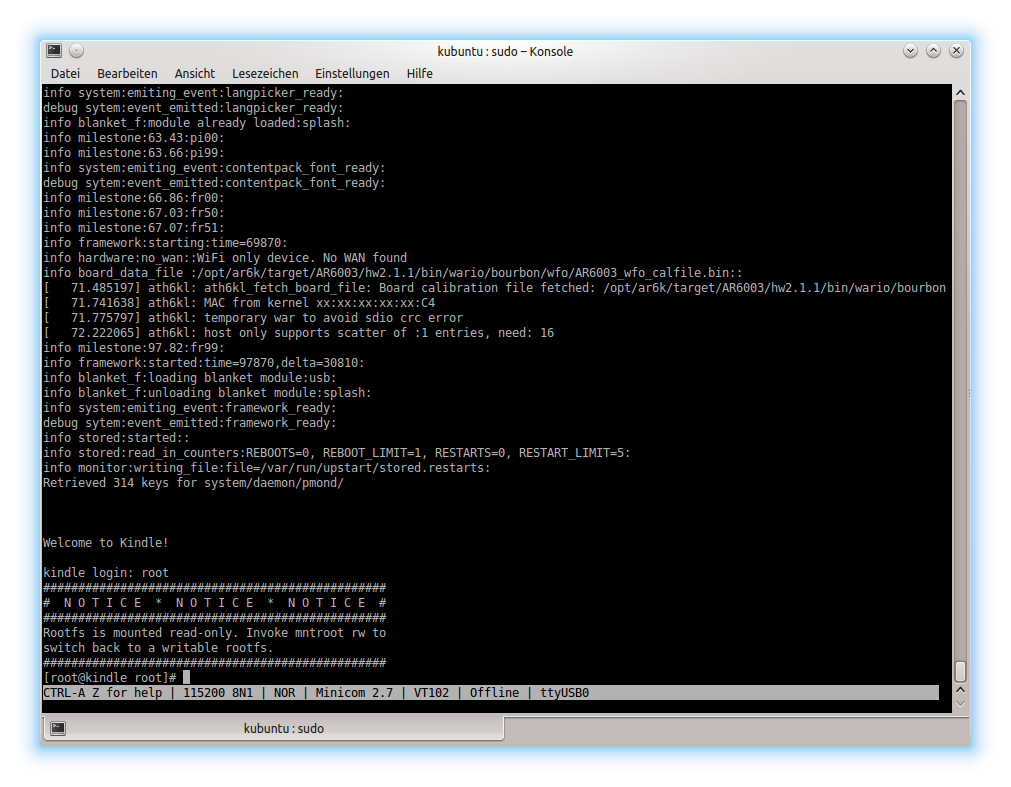The width and height of the screenshot is (1011, 787).
Task: Click 'info milestone:66.86:fr00:' line
Action: click(x=133, y=197)
